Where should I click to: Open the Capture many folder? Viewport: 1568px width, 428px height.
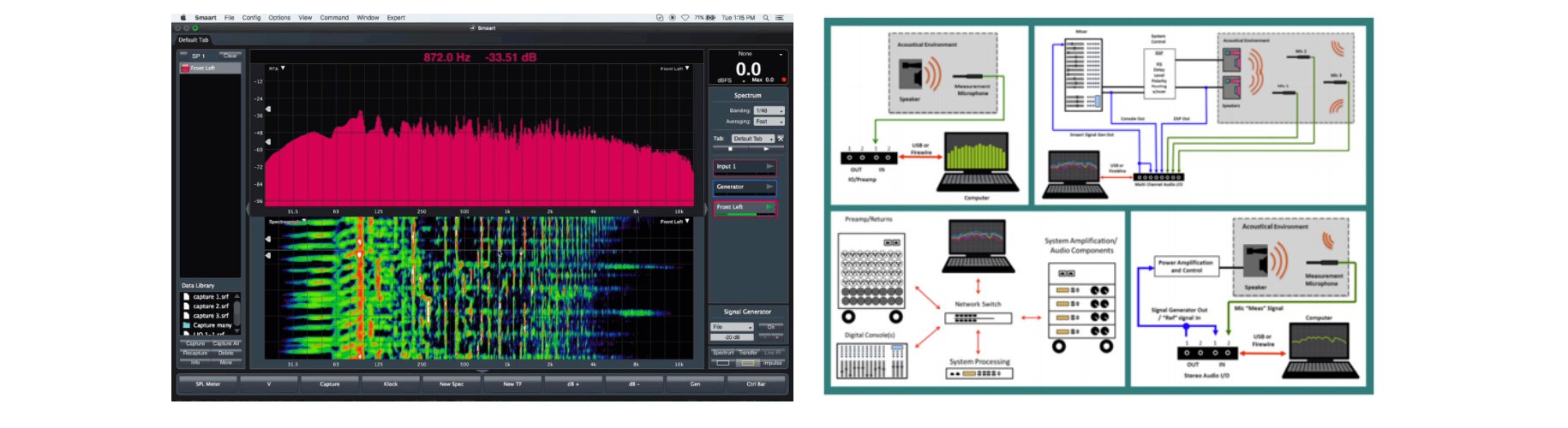212,325
